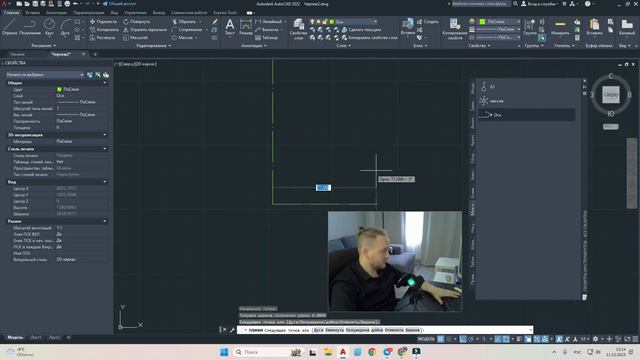This screenshot has height=360, width=640.
Task: Toggle clean screen in status bar
Action: click(627, 339)
